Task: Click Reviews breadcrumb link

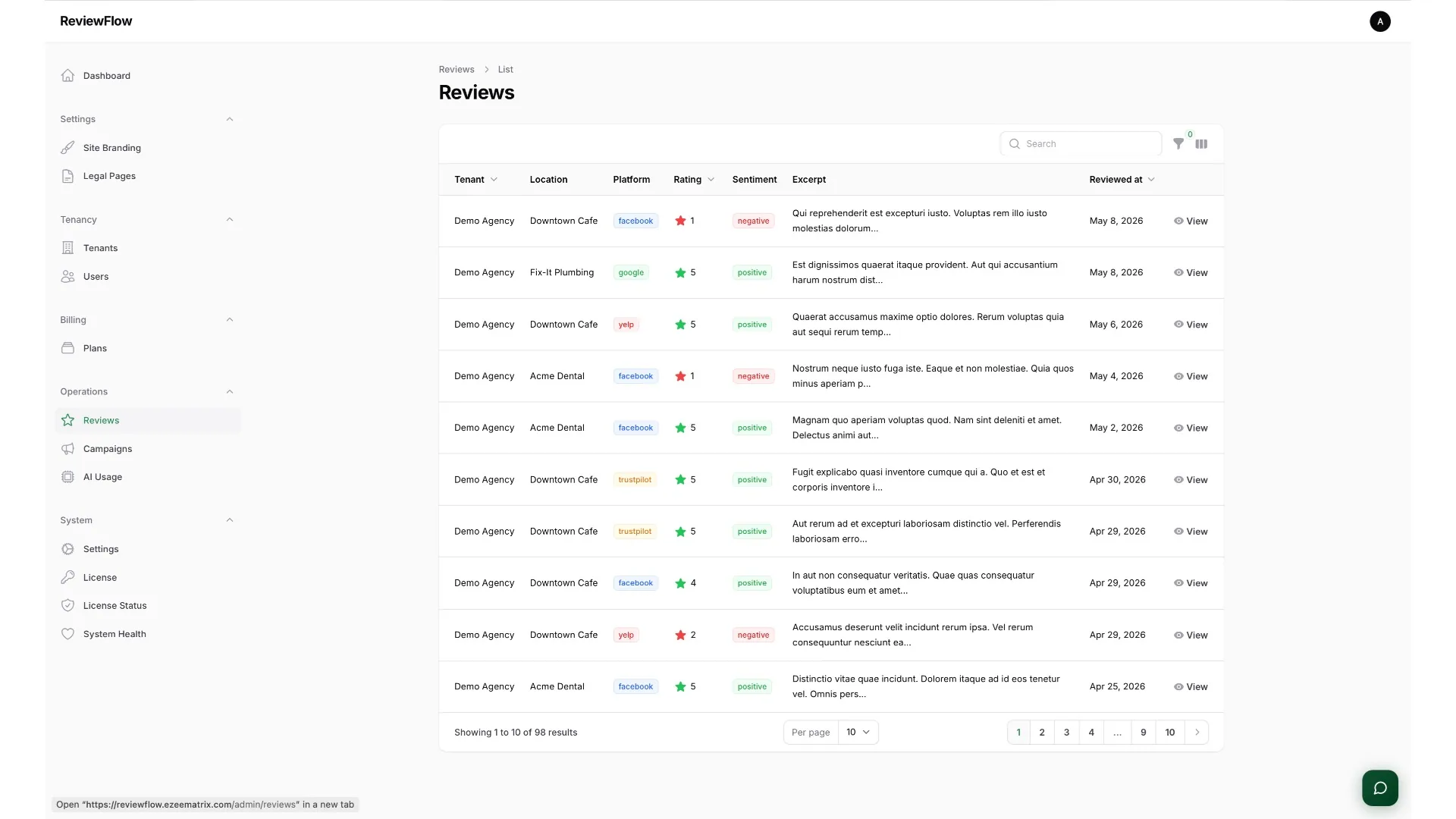Action: (457, 70)
